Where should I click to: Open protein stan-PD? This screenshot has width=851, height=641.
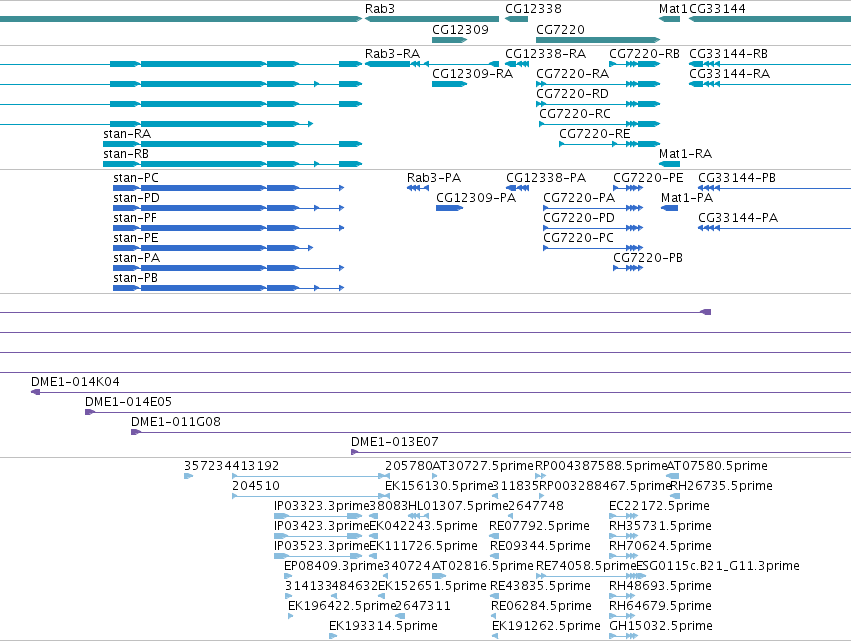(136, 198)
